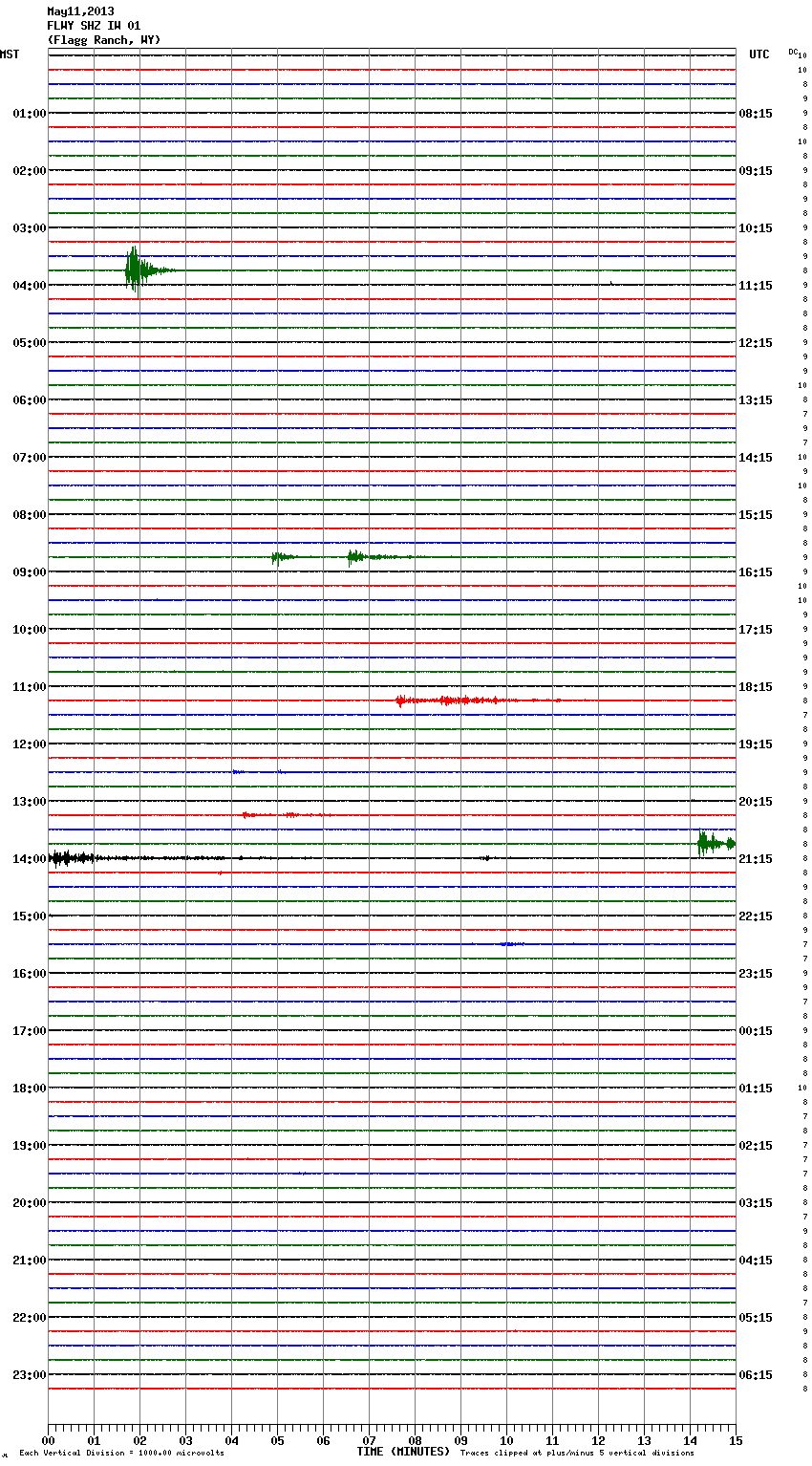Click the (Flagg Ranch, WY) location label

(104, 40)
